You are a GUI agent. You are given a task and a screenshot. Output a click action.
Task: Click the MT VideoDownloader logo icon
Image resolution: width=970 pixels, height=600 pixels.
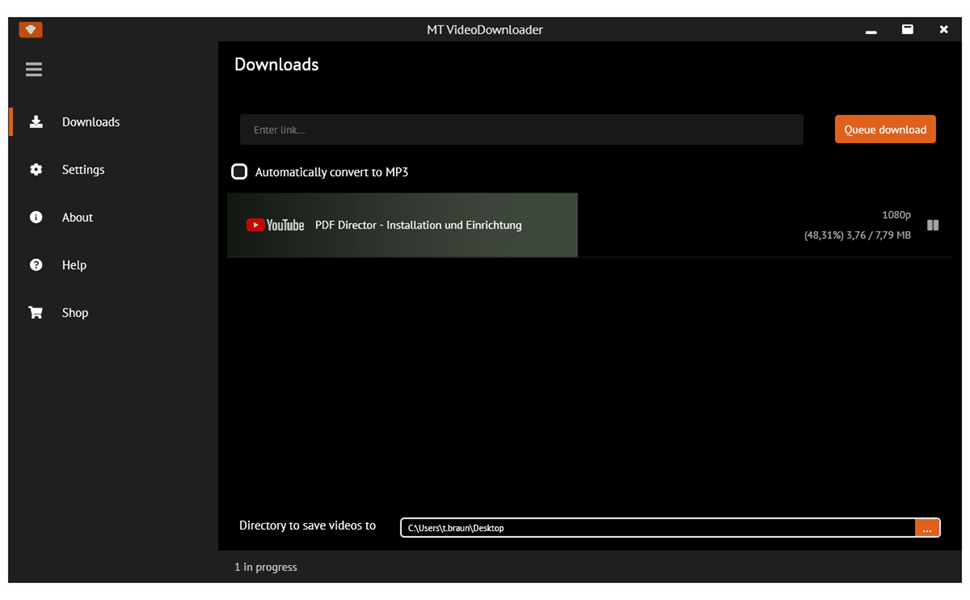click(30, 29)
